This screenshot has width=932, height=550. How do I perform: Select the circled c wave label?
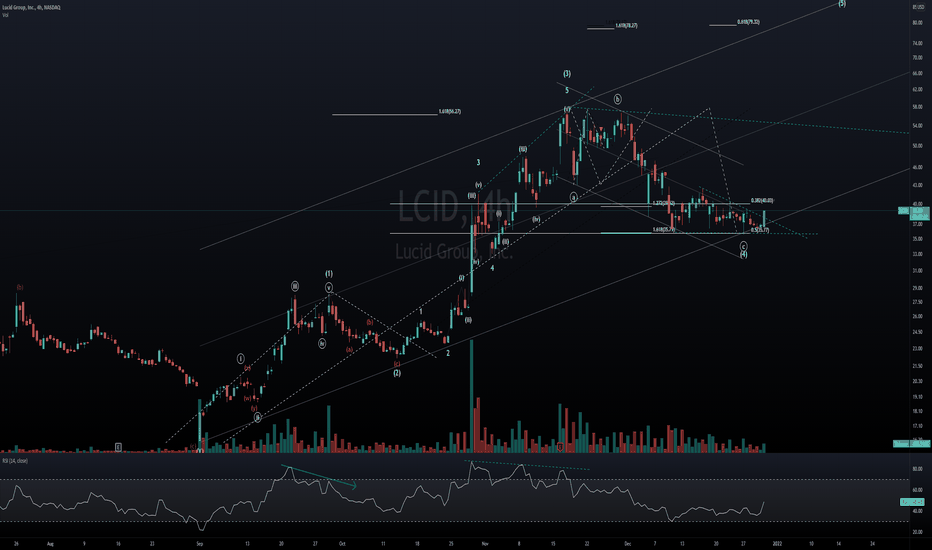point(744,246)
